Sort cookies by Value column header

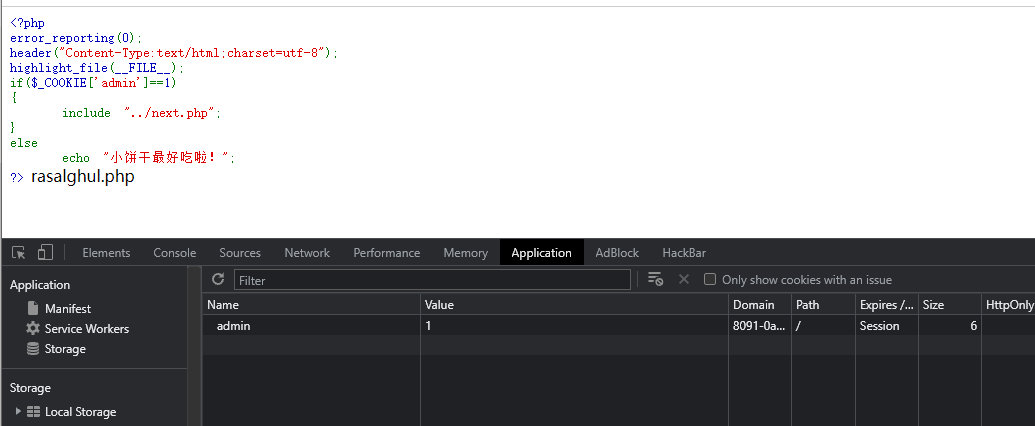click(574, 304)
